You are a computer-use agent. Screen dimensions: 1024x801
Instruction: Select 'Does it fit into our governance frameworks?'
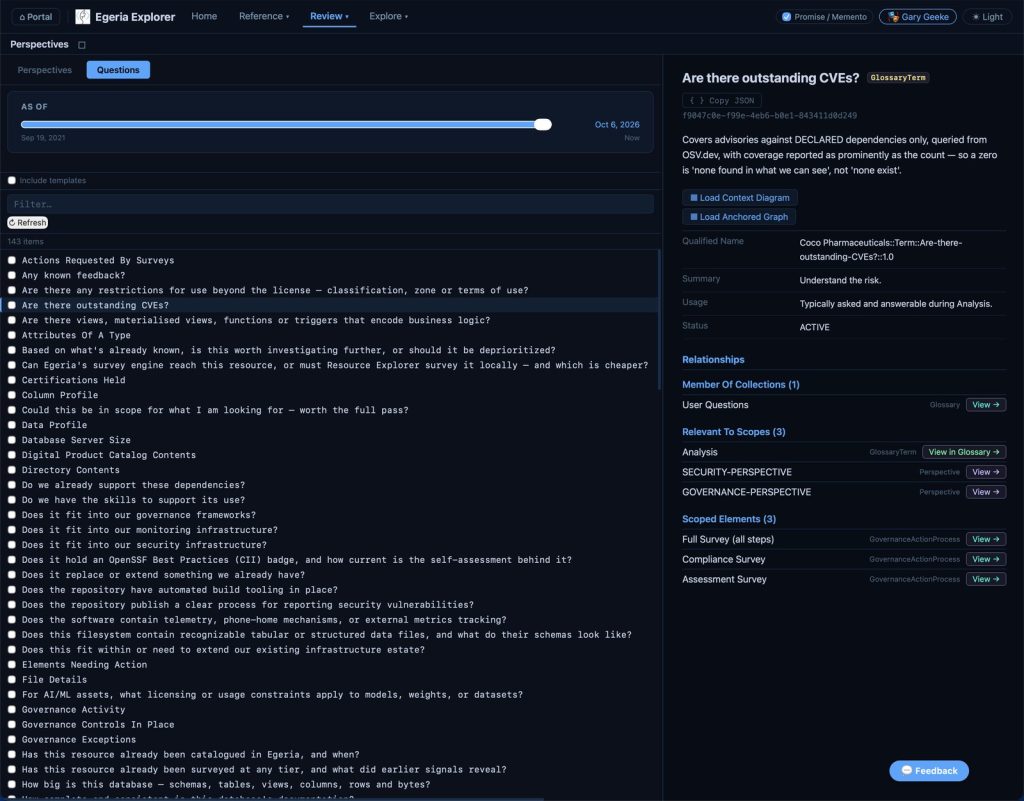pos(330,515)
